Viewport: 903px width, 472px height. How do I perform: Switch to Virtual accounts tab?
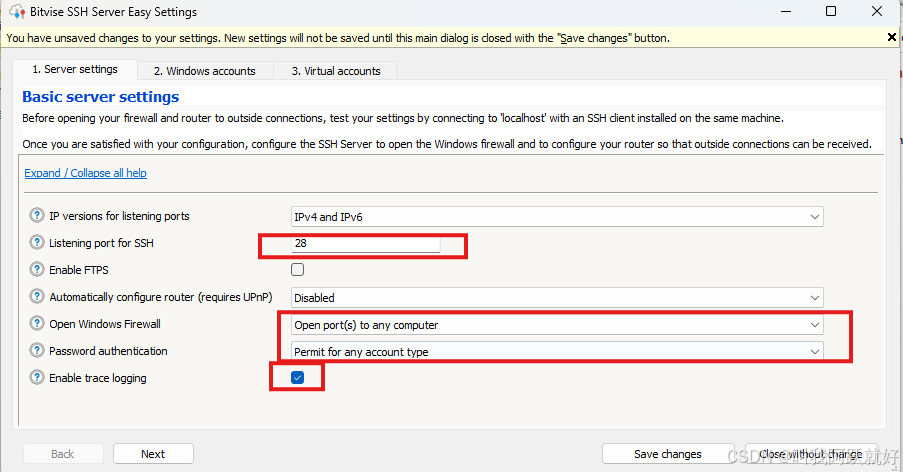[x=335, y=71]
